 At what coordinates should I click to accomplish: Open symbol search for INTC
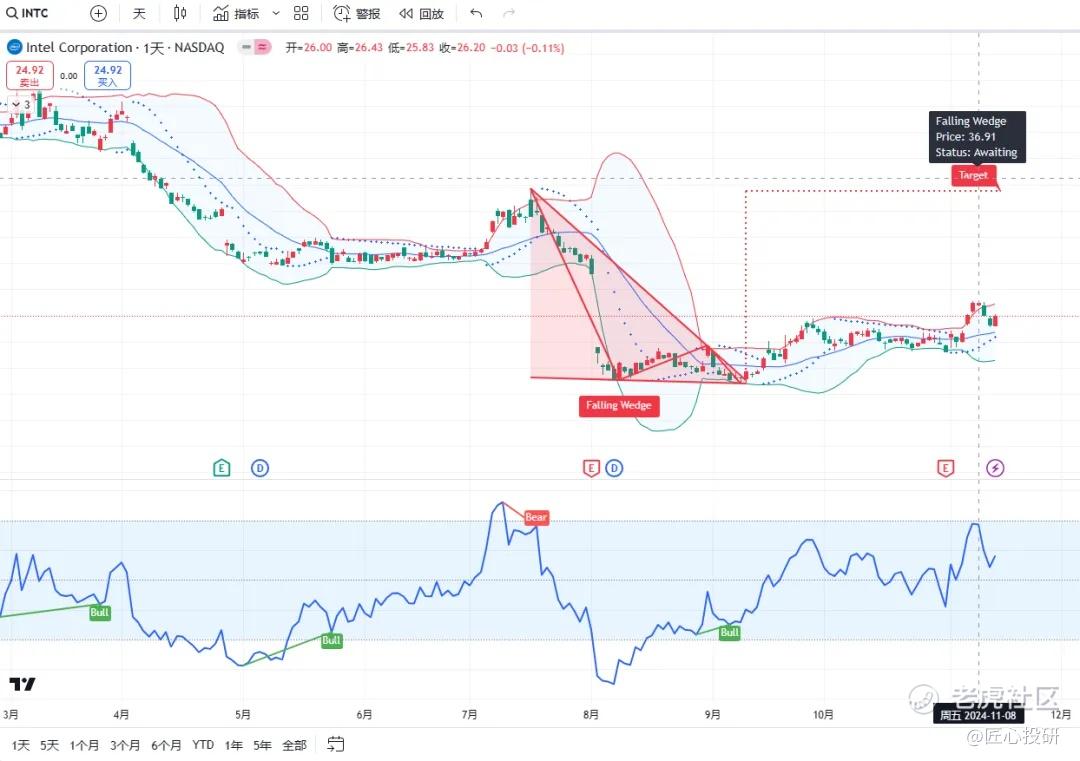pyautogui.click(x=28, y=13)
